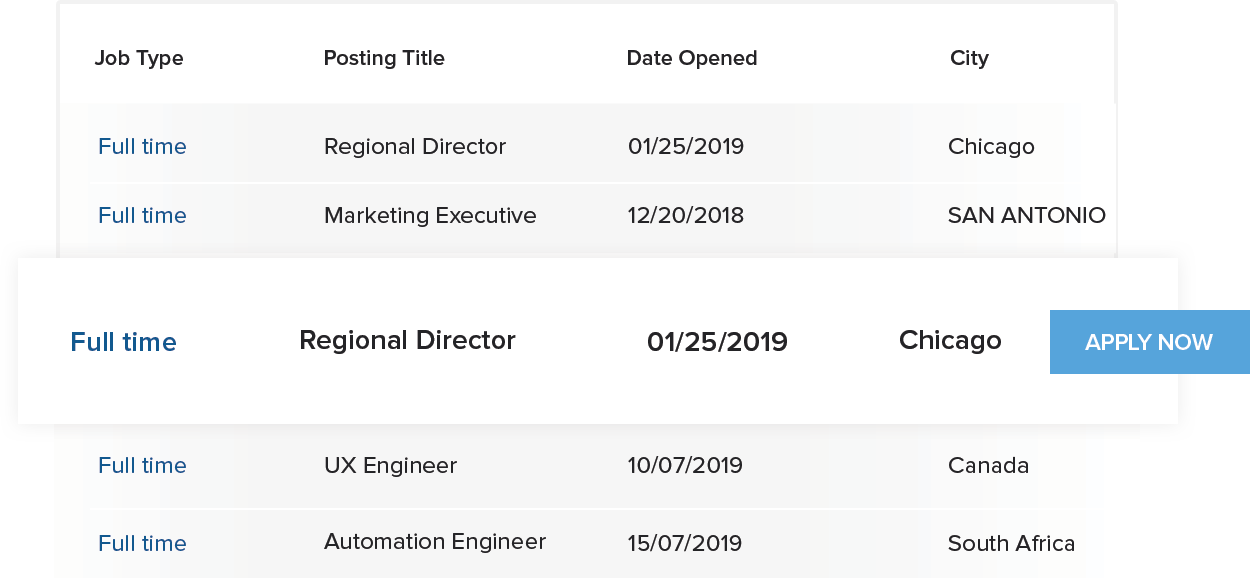Click Full time link for Automation Engineer
Image resolution: width=1250 pixels, height=578 pixels.
pos(142,543)
